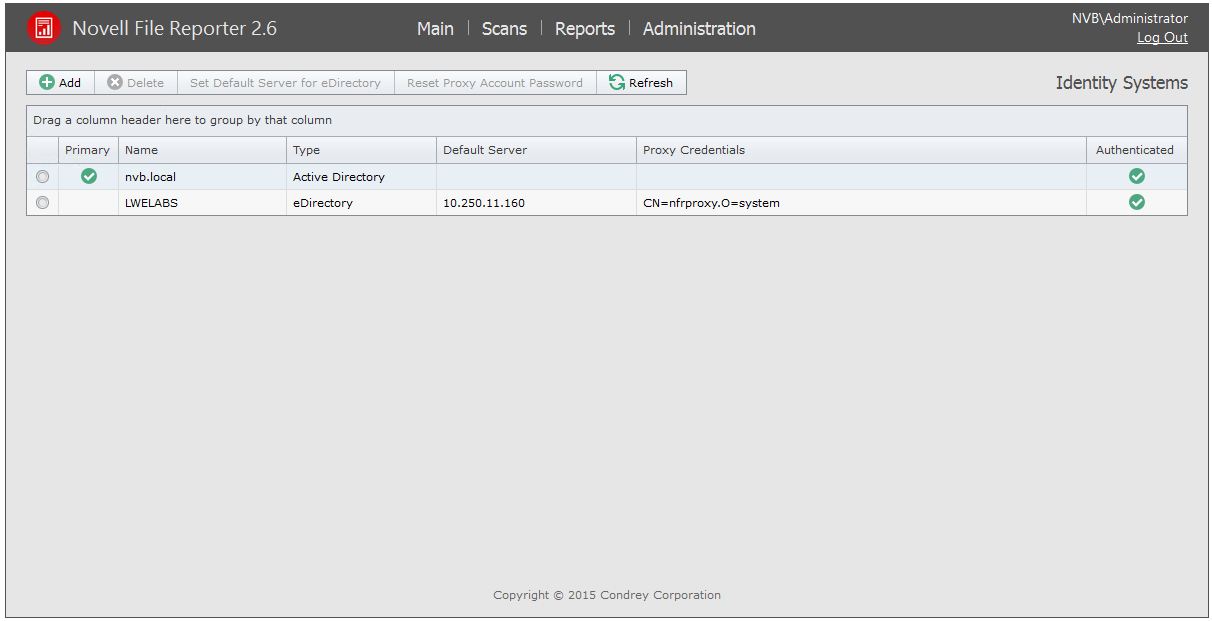Click the green Refresh arrows icon
Viewport: 1212px width, 621px height.
(617, 83)
